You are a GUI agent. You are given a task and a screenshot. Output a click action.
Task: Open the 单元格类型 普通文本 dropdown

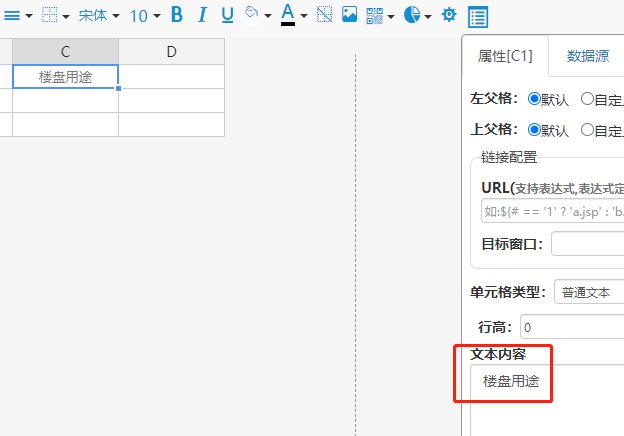(x=589, y=292)
